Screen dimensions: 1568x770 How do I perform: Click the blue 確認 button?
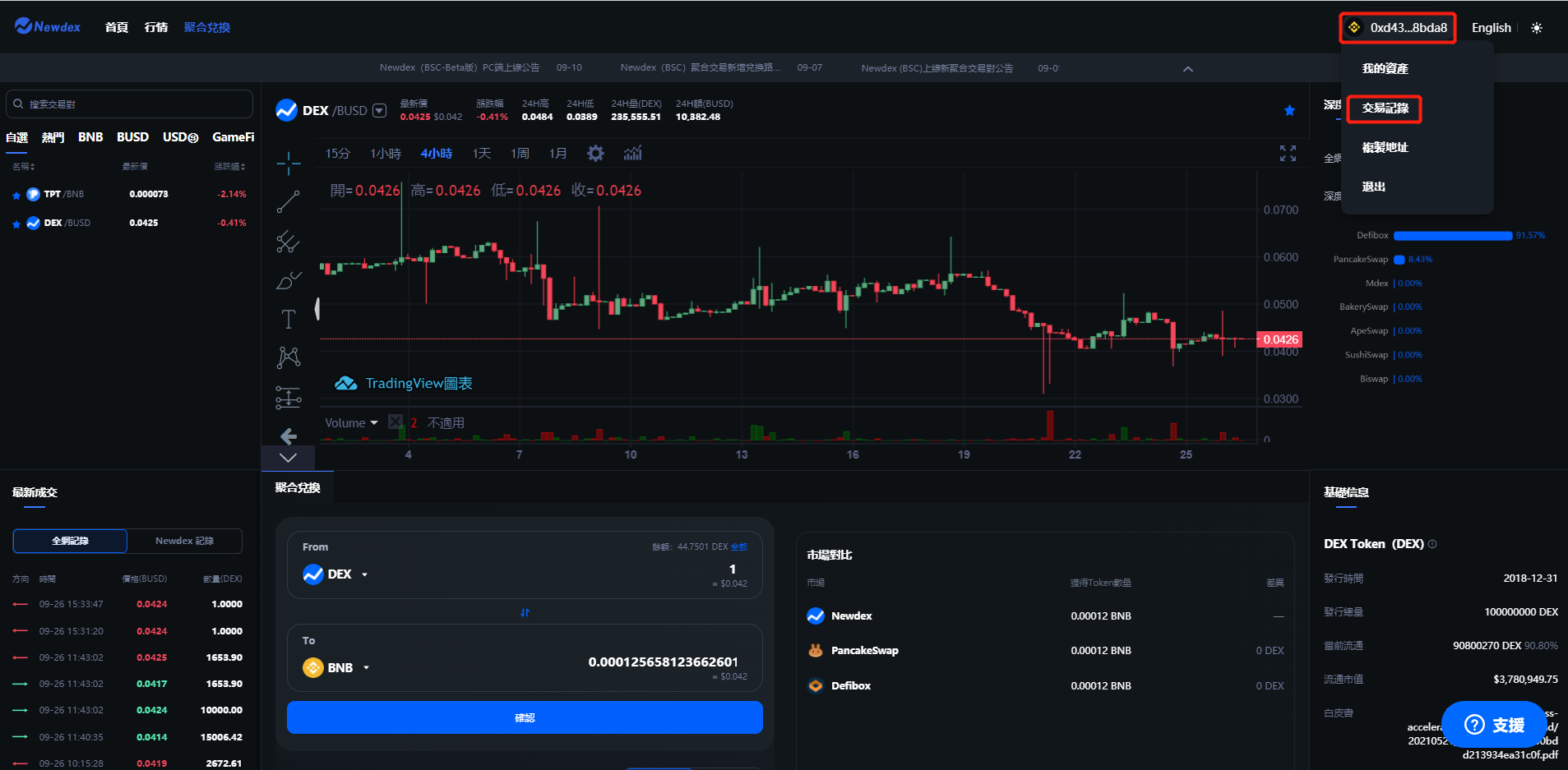525,717
